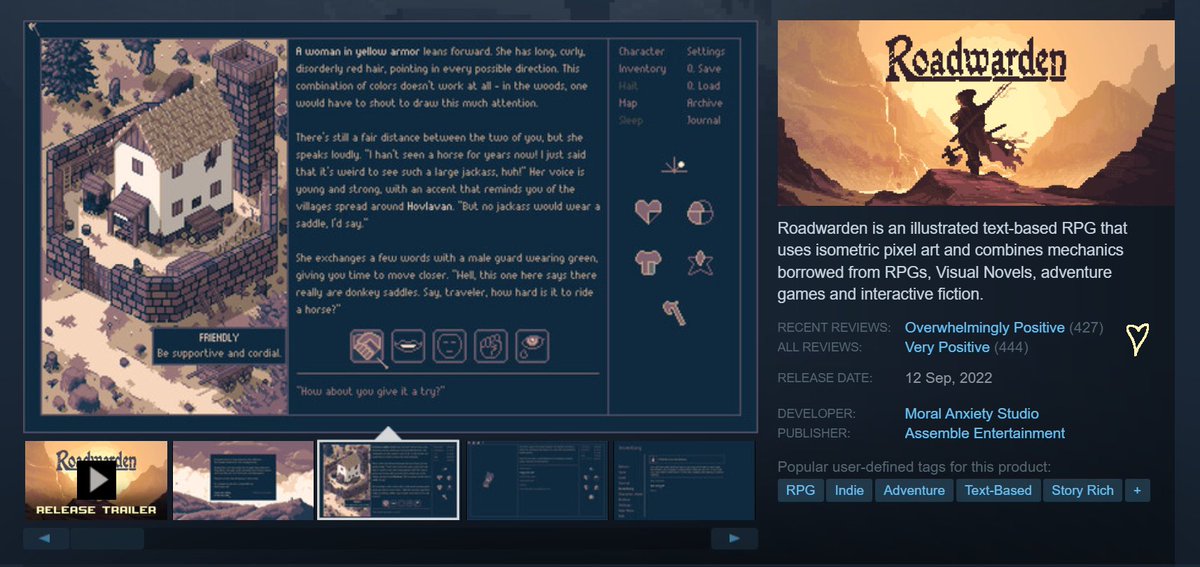This screenshot has height=567, width=1200.
Task: Click the round nourishment status icon
Action: pyautogui.click(x=699, y=212)
